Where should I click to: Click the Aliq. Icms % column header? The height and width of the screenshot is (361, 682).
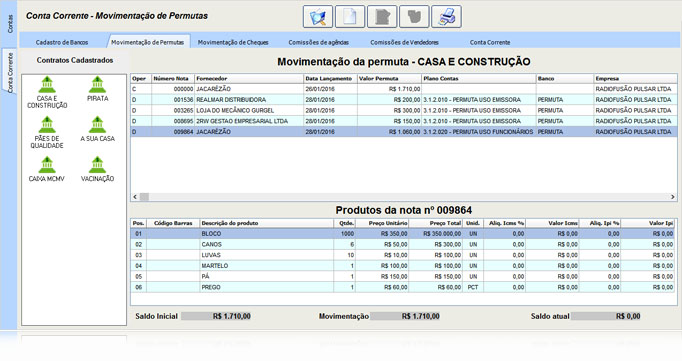point(504,223)
